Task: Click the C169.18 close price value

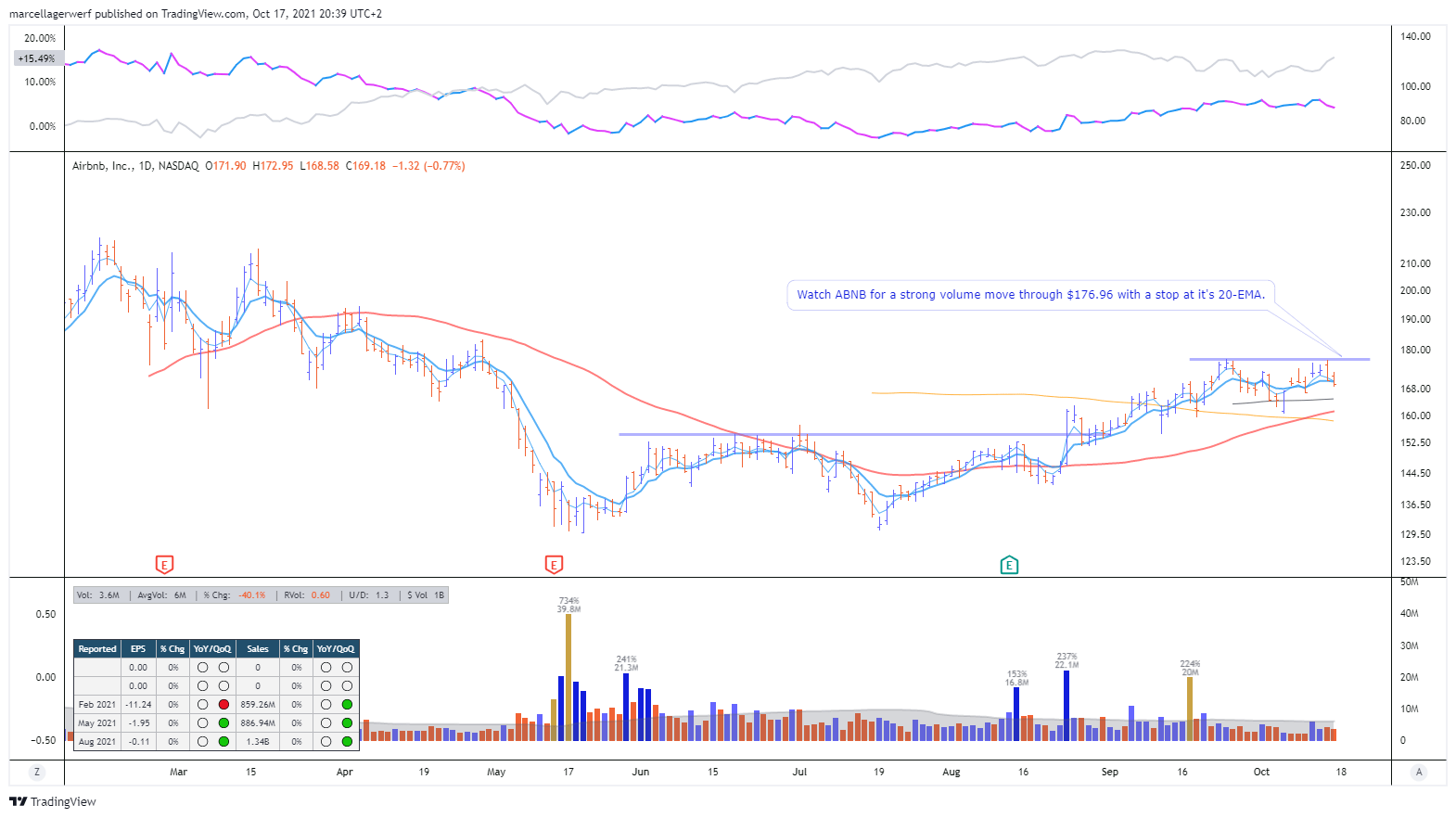Action: click(x=365, y=166)
